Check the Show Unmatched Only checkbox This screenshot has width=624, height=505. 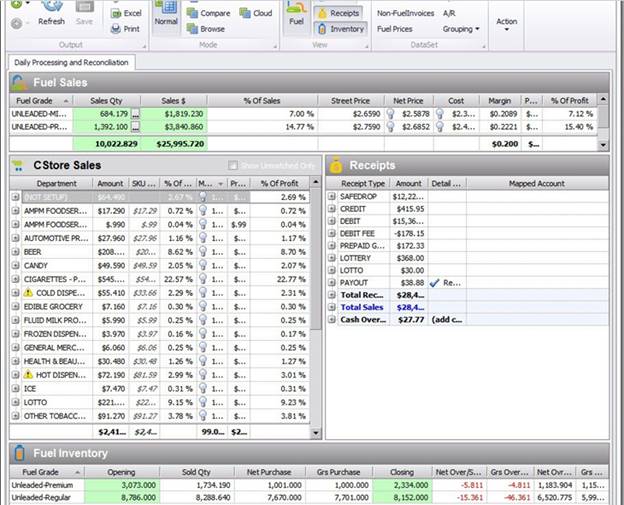233,165
